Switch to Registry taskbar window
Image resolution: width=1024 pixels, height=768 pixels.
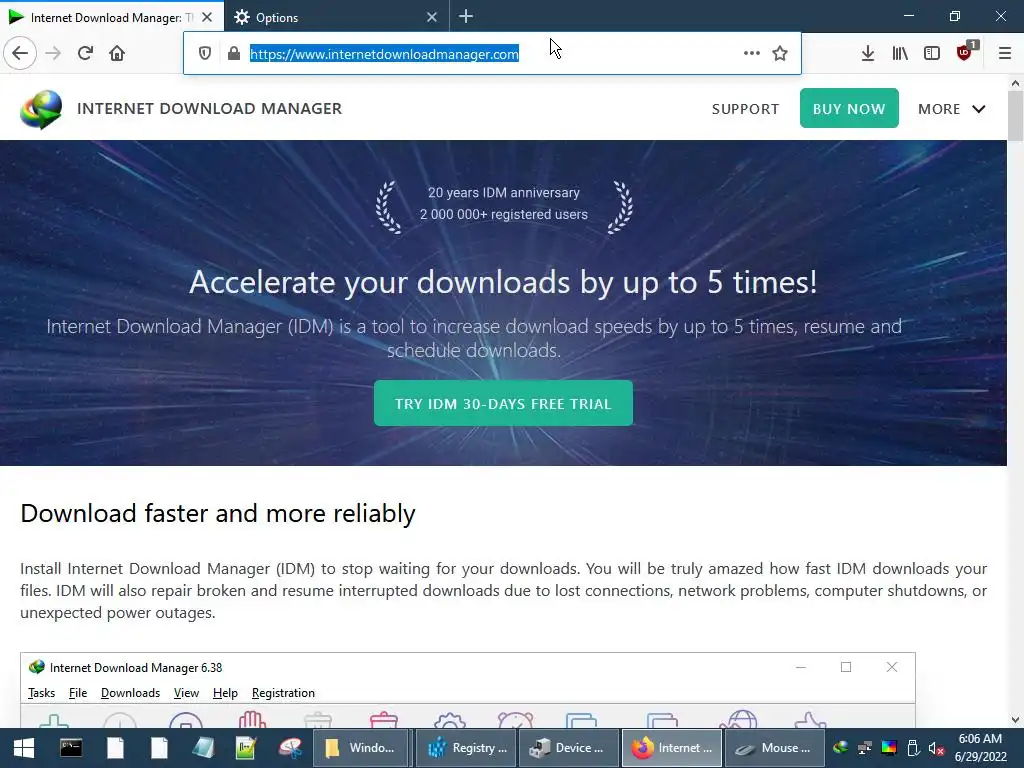[x=466, y=748]
